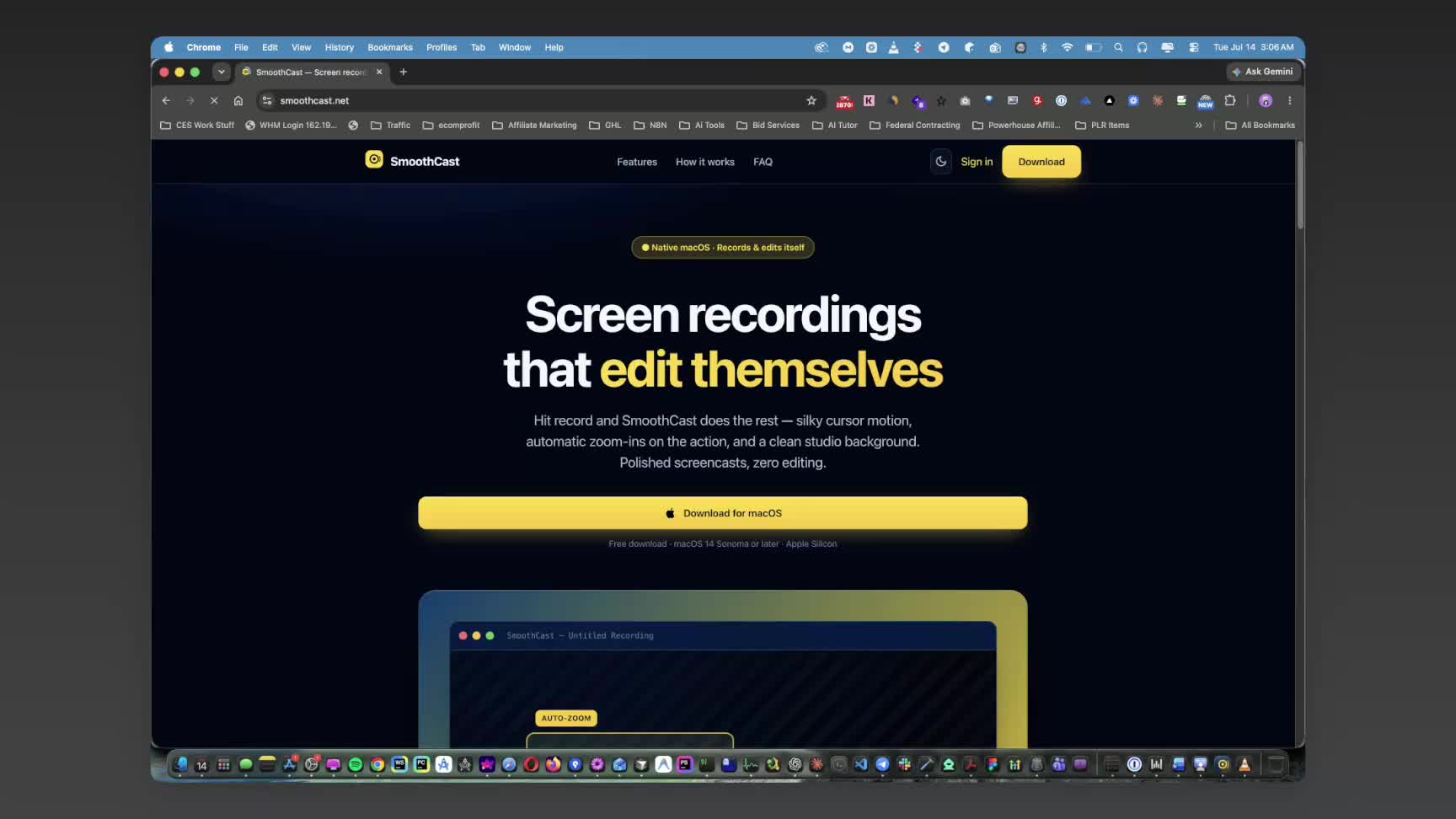Select the SmoothCast browser tab
The height and width of the screenshot is (819, 1456).
pos(312,72)
